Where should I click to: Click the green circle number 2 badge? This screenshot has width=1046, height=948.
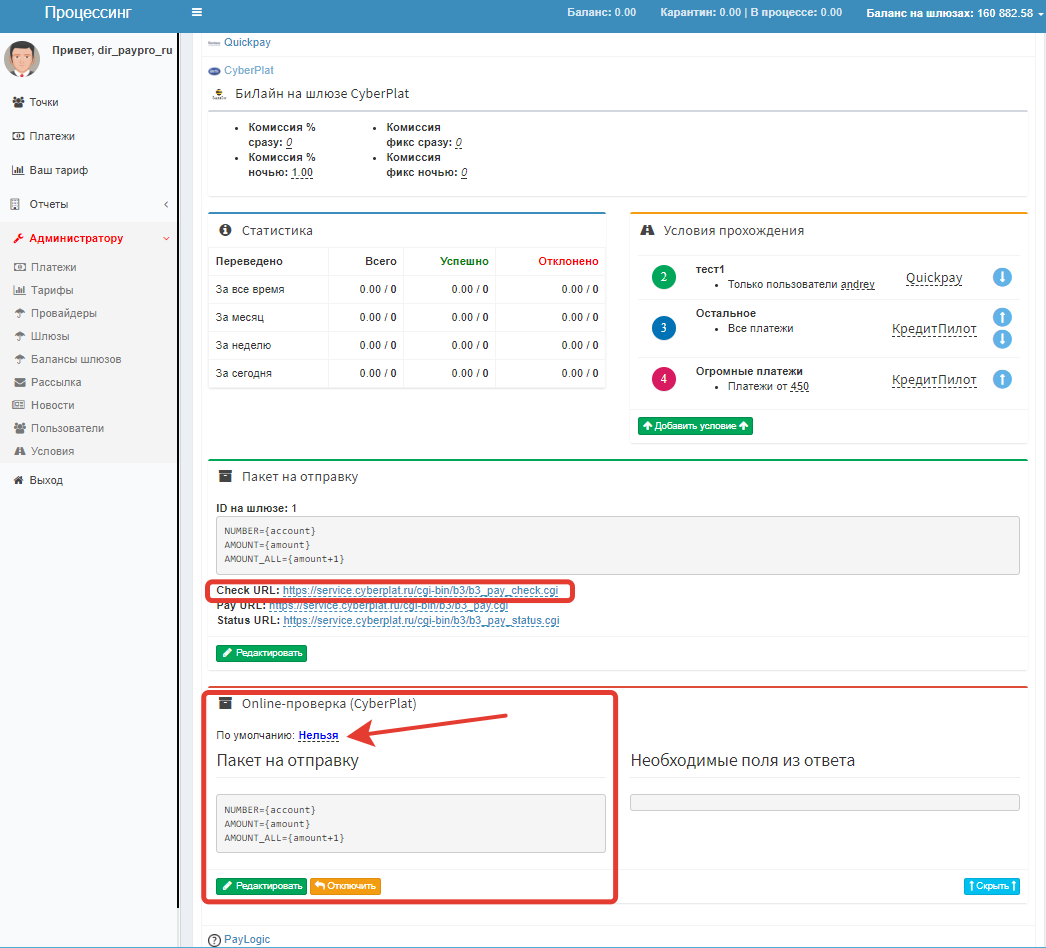tap(664, 277)
